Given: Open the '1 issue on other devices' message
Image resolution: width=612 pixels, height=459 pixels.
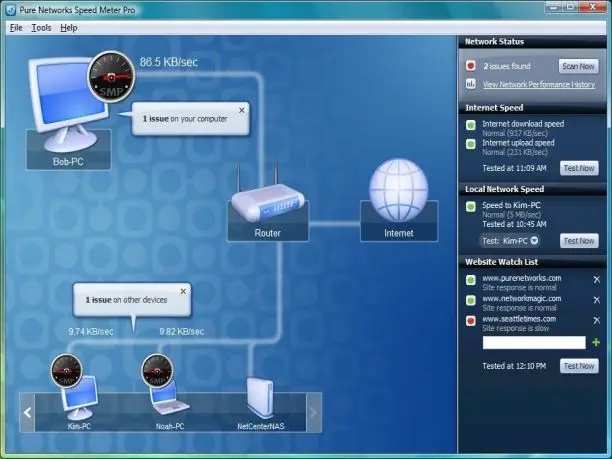Looking at the screenshot, I should (126, 300).
